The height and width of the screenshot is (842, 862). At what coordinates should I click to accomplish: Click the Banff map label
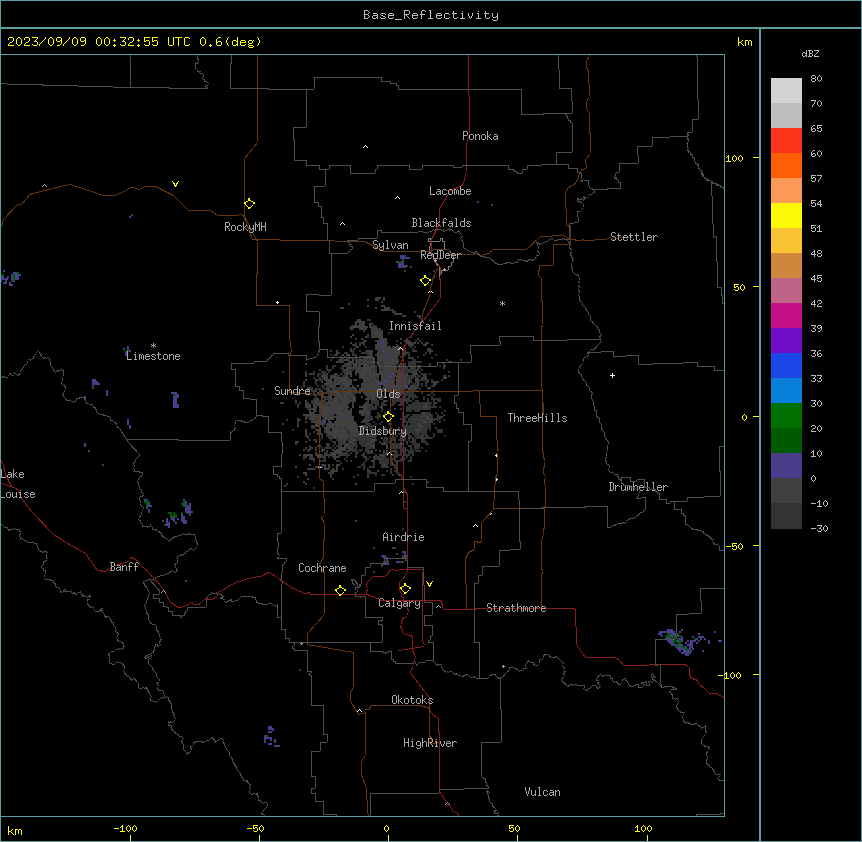click(x=124, y=567)
